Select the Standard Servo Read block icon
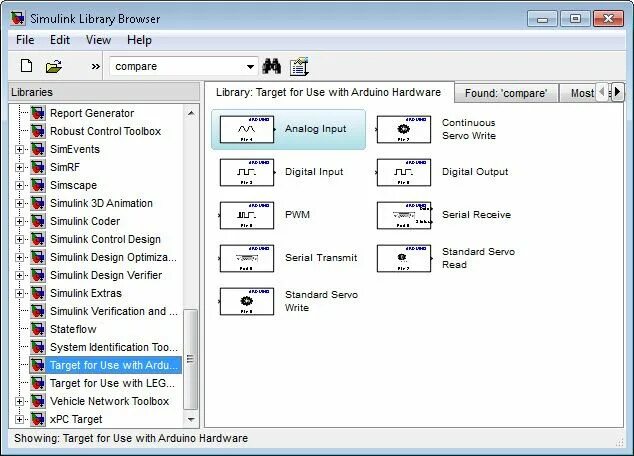Viewport: 634px width, 456px height. click(x=404, y=258)
